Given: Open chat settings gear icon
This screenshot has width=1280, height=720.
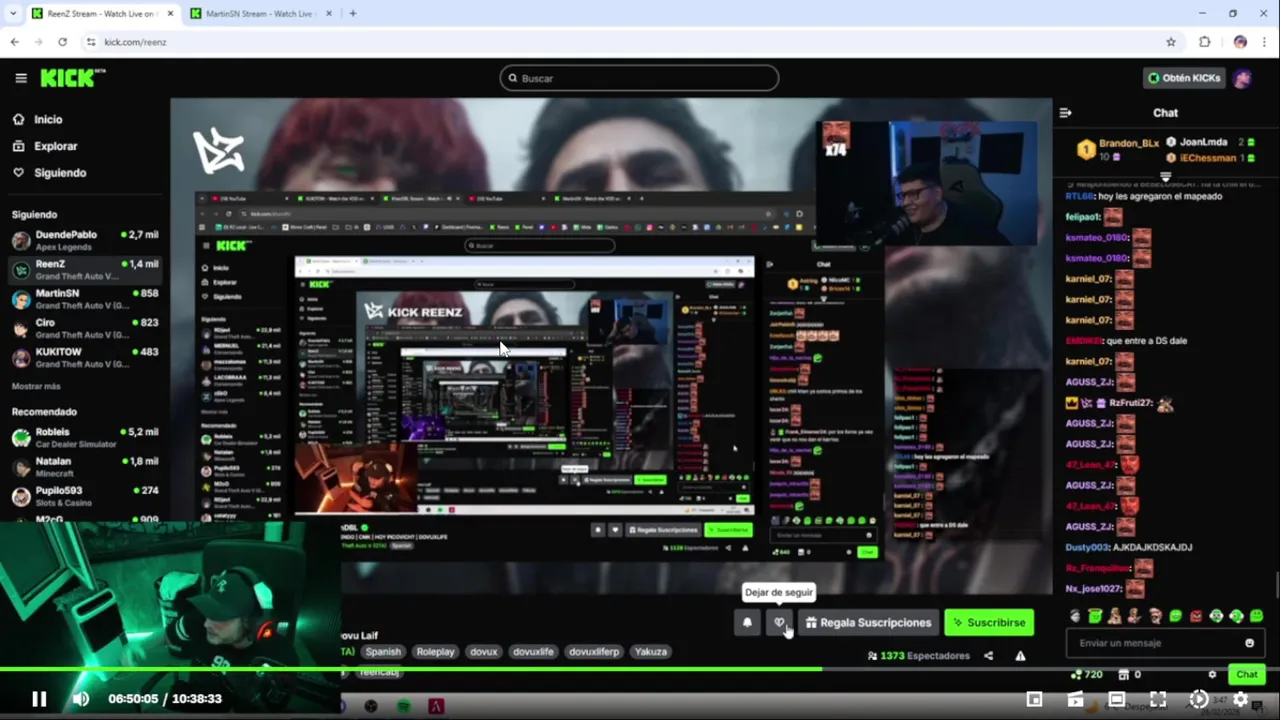Looking at the screenshot, I should click(1212, 674).
